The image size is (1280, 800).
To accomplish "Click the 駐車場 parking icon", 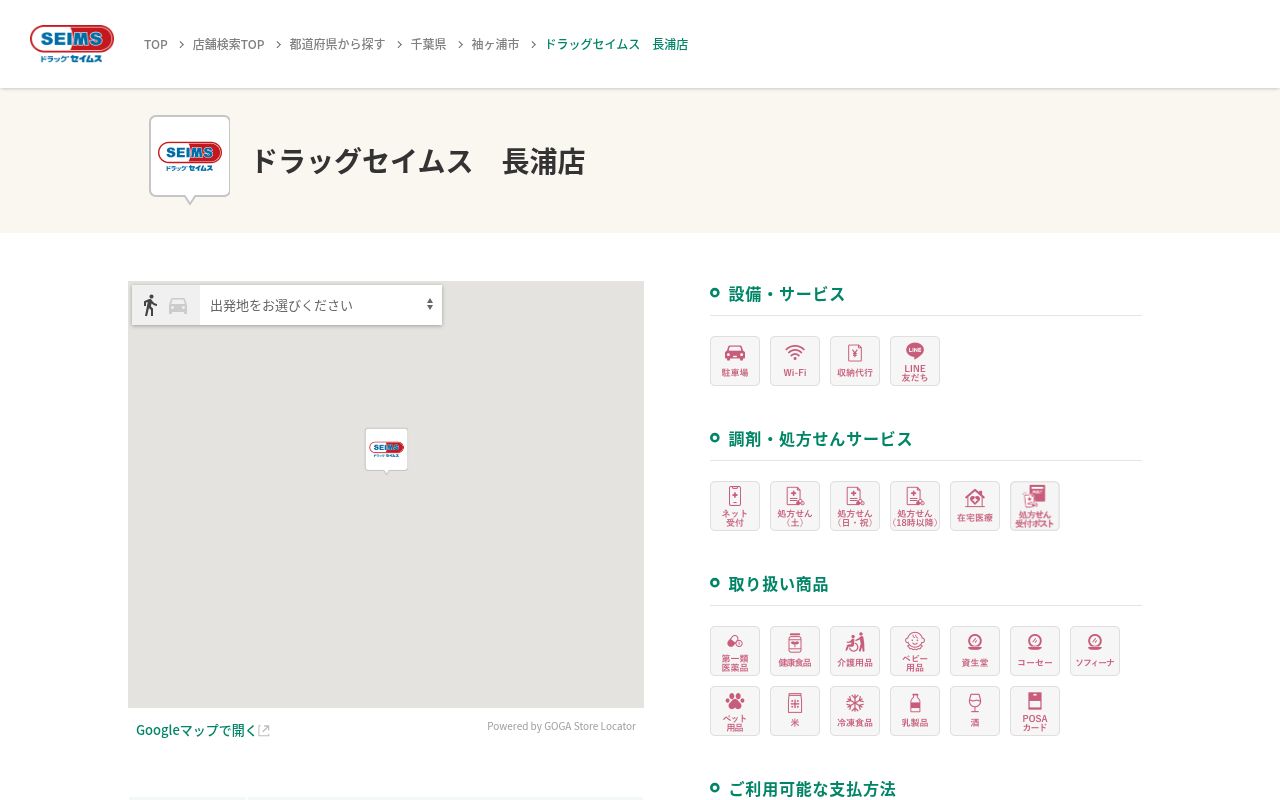I will [x=735, y=361].
